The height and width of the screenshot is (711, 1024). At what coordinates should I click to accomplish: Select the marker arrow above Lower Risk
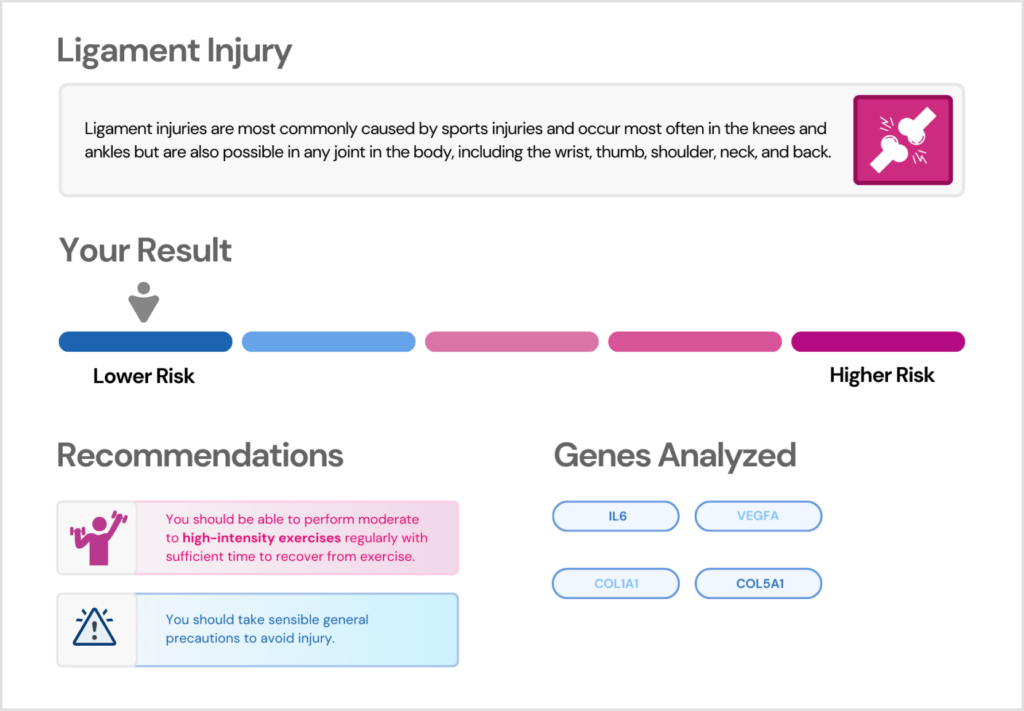pos(144,300)
